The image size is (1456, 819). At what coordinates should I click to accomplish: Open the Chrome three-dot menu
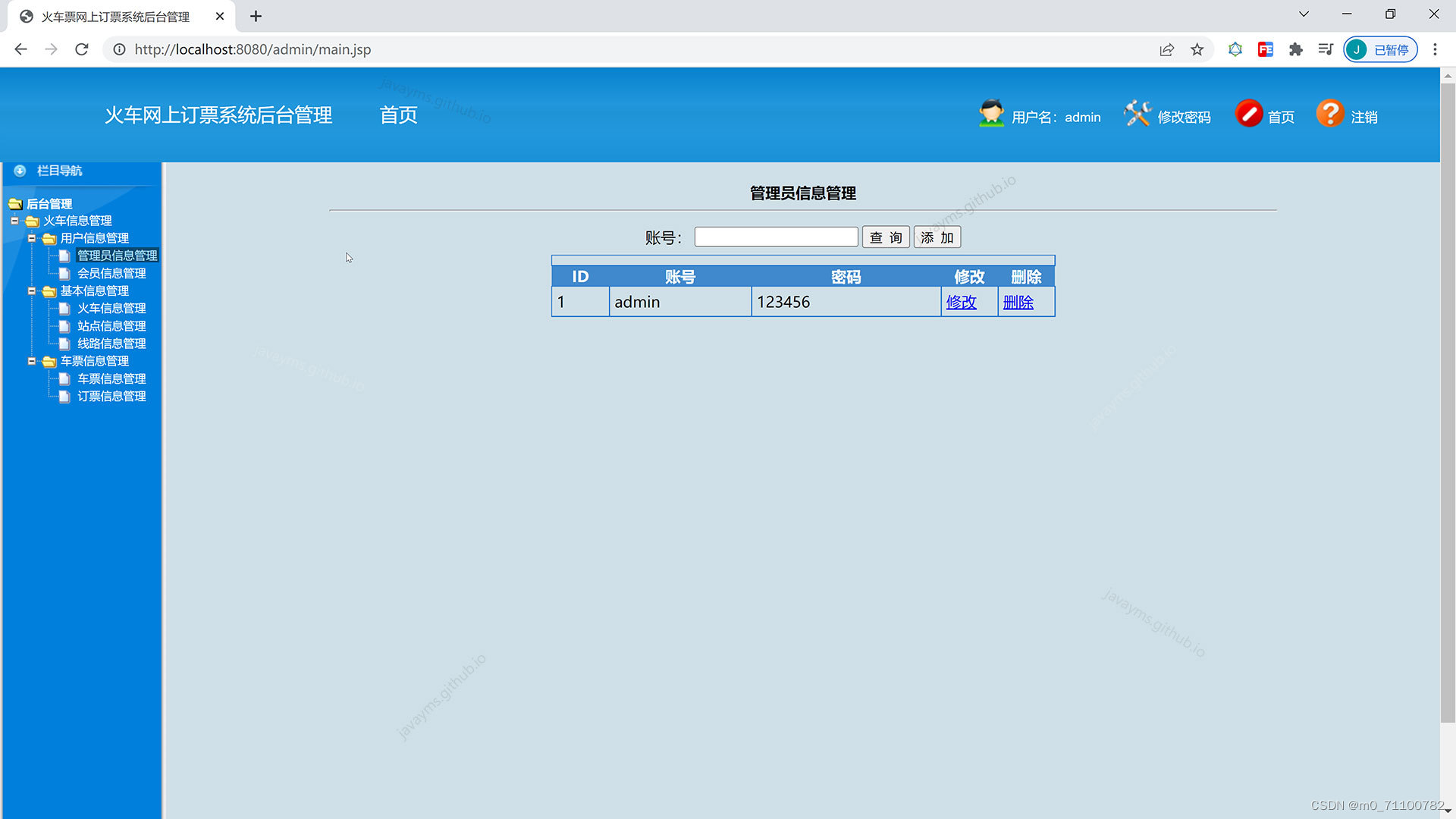[x=1435, y=49]
